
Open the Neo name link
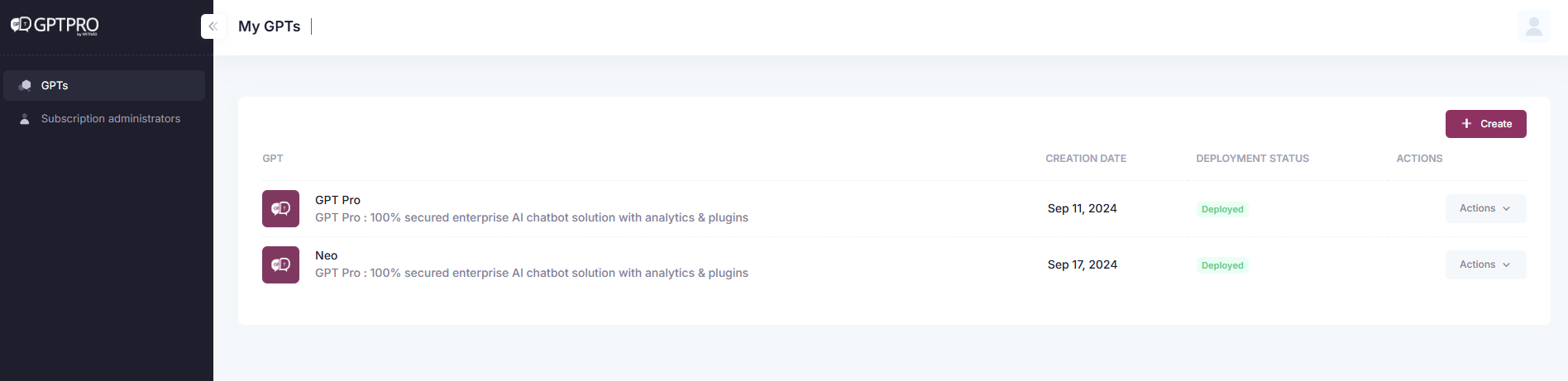(x=327, y=255)
